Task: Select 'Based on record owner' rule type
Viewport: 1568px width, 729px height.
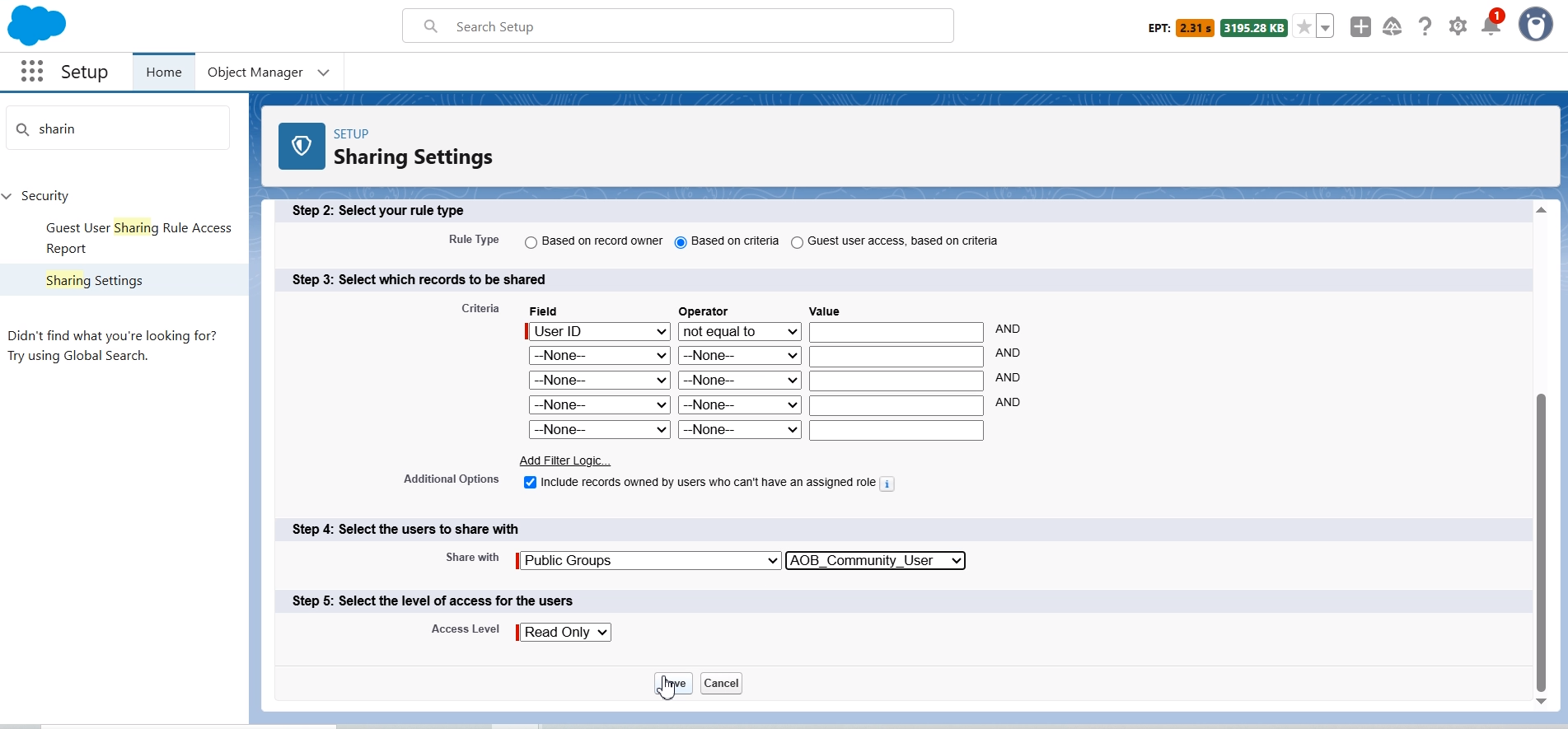Action: [x=531, y=242]
